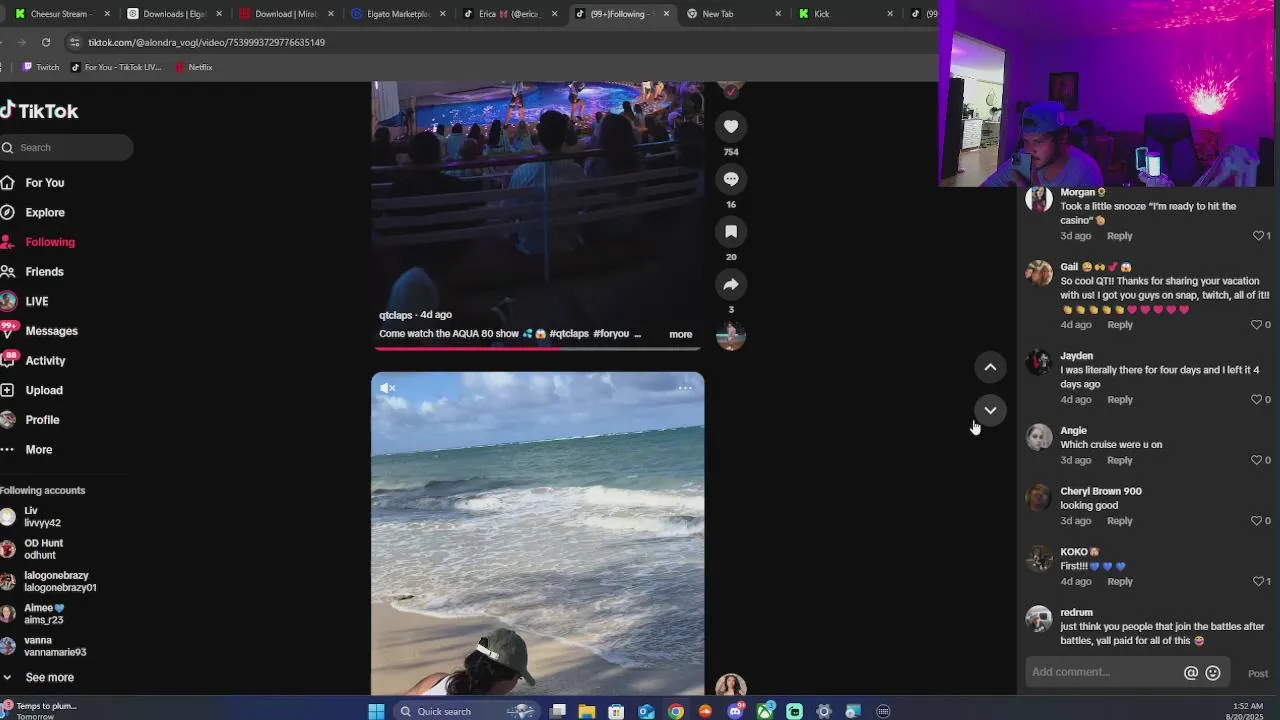Viewport: 1280px width, 720px height.
Task: Click the browser address bar
Action: pyautogui.click(x=500, y=42)
